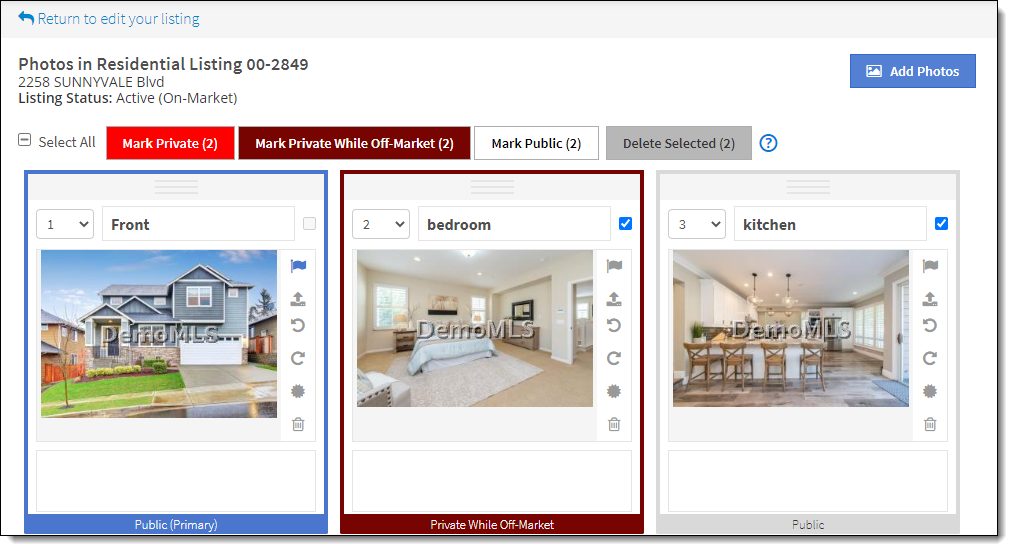Viewport: 1013px width, 551px height.
Task: Upload replacement image for bedroom photo
Action: pyautogui.click(x=614, y=298)
